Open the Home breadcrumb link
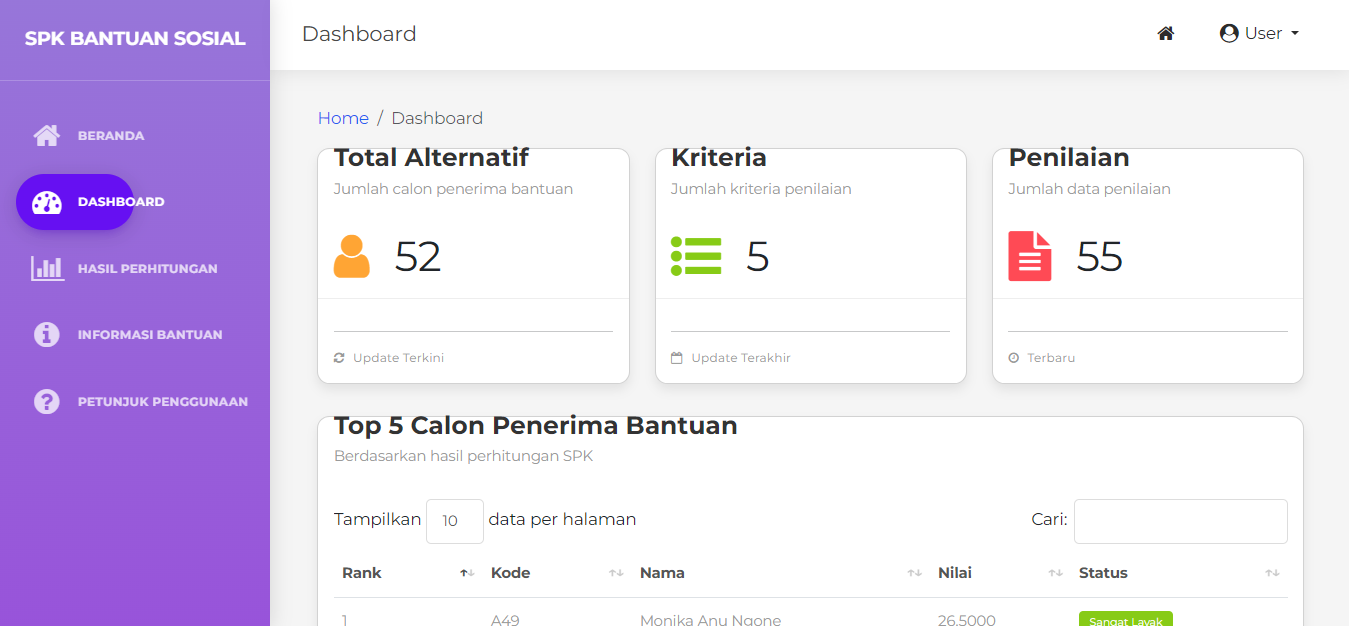Viewport: 1349px width, 626px height. click(x=343, y=118)
